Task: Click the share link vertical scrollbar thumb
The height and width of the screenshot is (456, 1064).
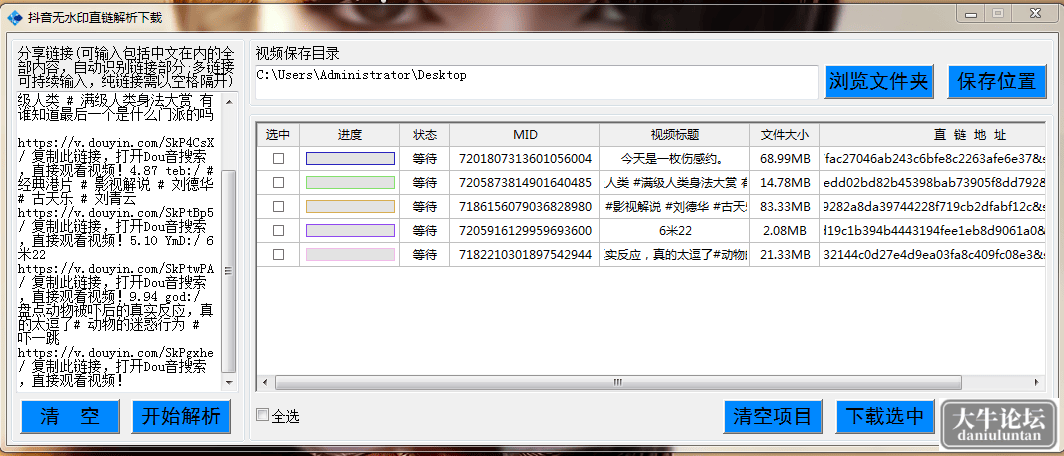Action: pyautogui.click(x=229, y=271)
